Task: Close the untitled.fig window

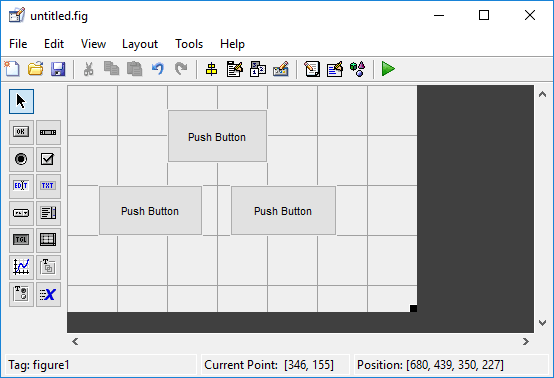Action: 530,15
